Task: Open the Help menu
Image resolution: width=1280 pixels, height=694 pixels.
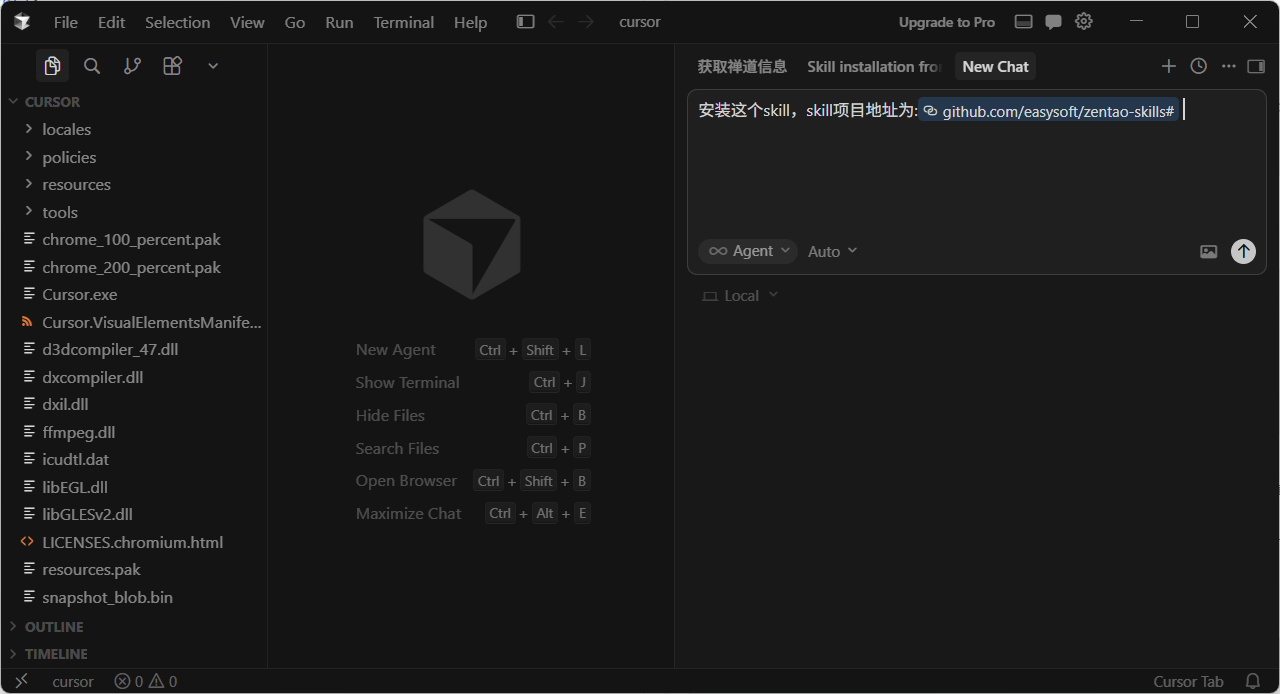Action: 470,22
